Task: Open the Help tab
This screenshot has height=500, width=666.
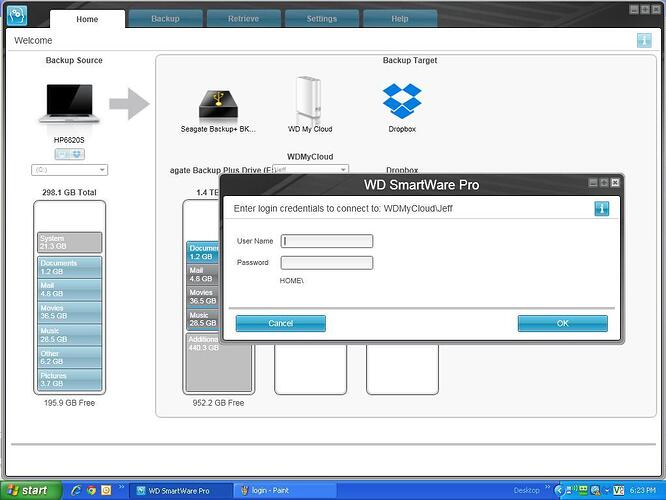Action: coord(400,19)
